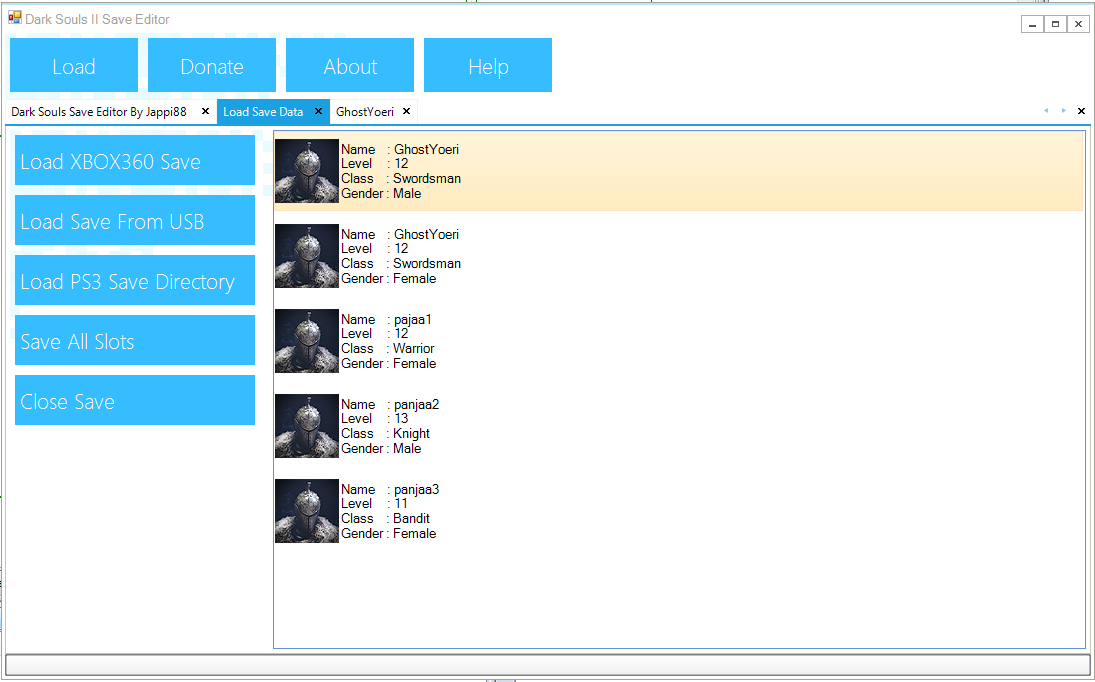Image resolution: width=1095 pixels, height=682 pixels.
Task: Click the About button
Action: click(x=350, y=65)
